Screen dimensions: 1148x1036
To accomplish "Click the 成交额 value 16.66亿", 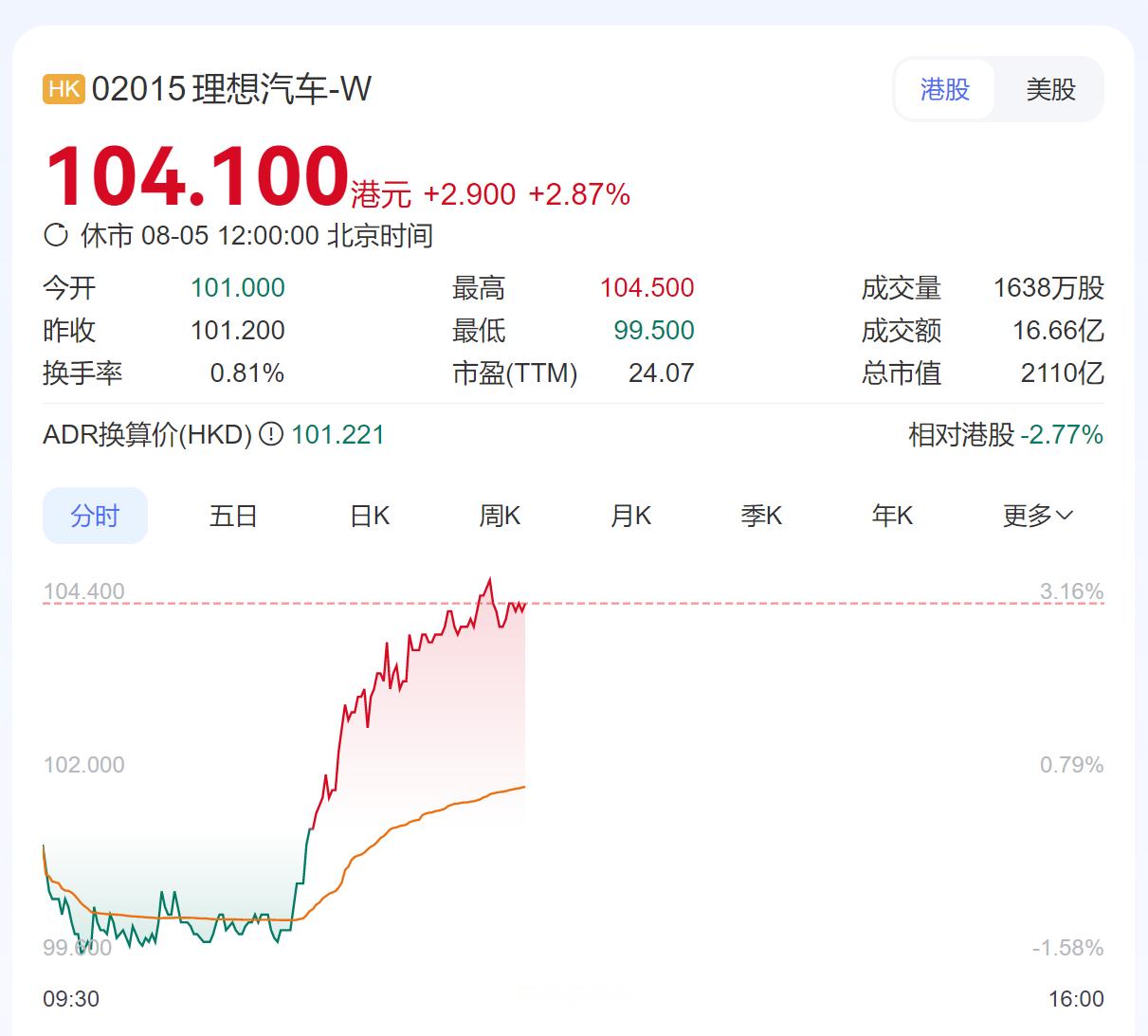I will (1058, 331).
